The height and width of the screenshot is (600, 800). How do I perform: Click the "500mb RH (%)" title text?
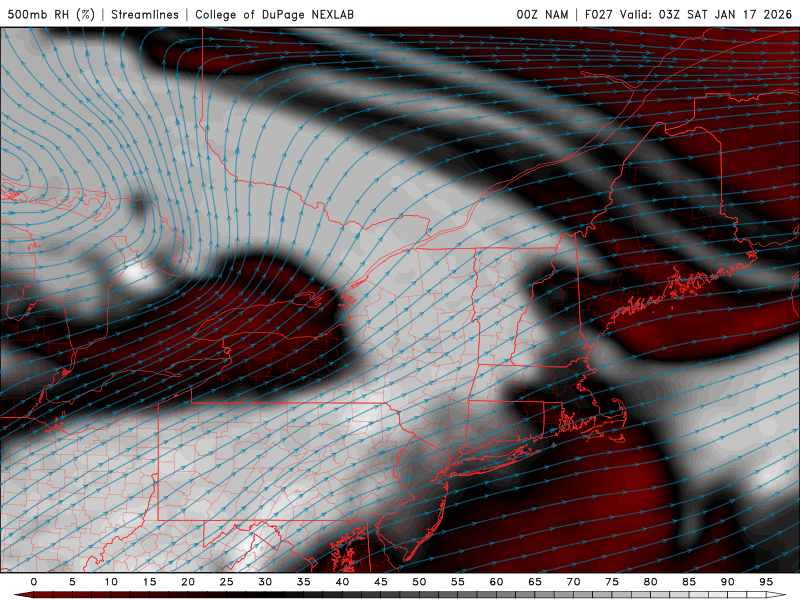point(52,14)
